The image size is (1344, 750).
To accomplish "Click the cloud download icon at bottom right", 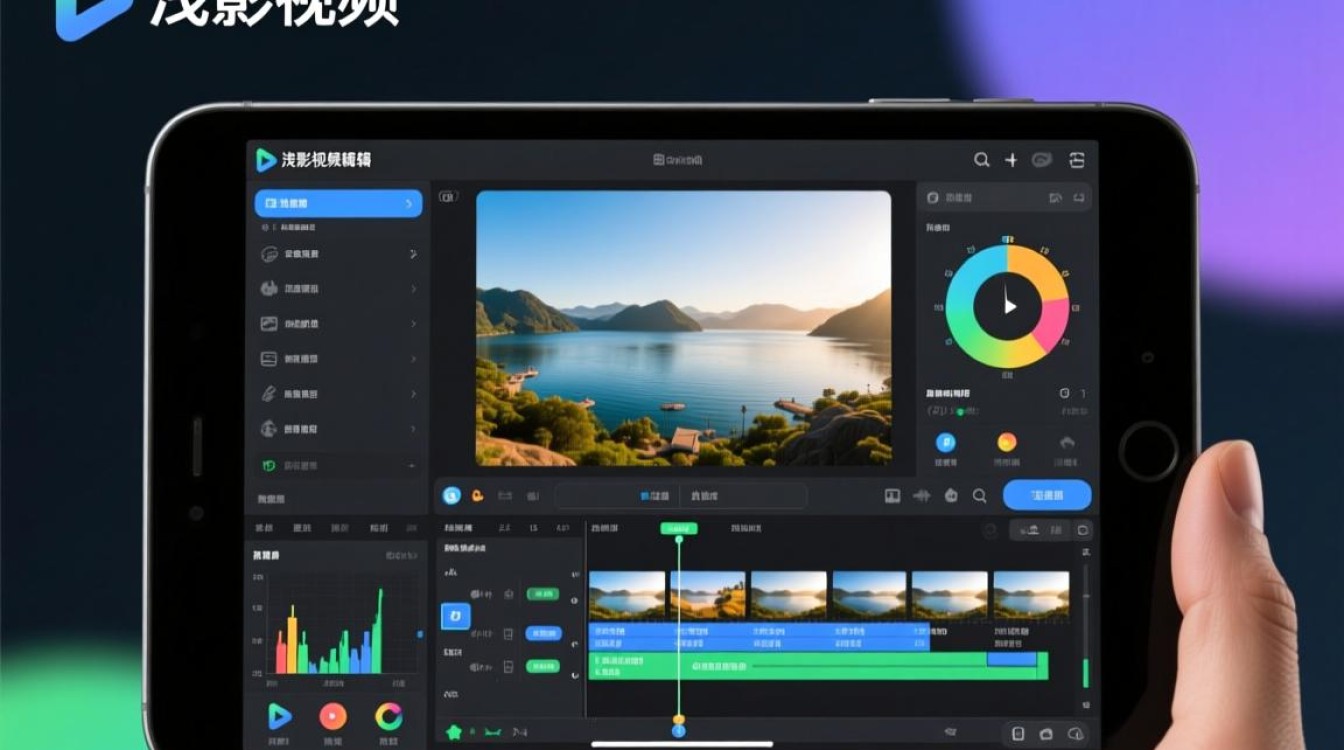I will pos(1076,734).
